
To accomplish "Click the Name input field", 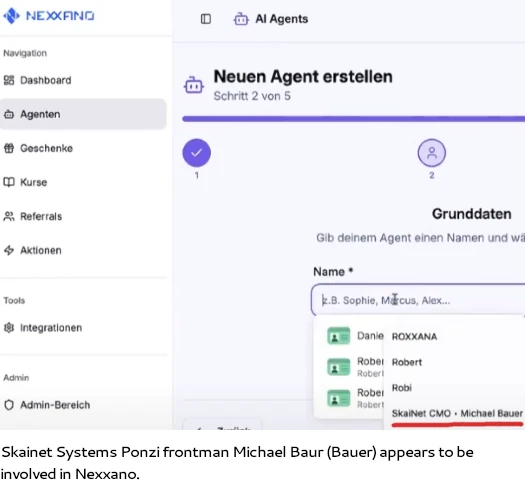I will 418,300.
